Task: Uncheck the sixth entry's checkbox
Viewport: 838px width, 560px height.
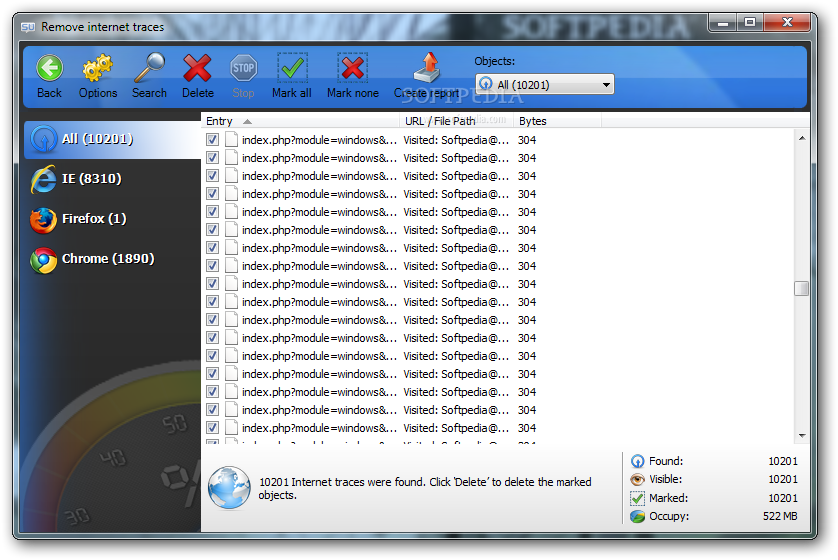Action: (212, 230)
